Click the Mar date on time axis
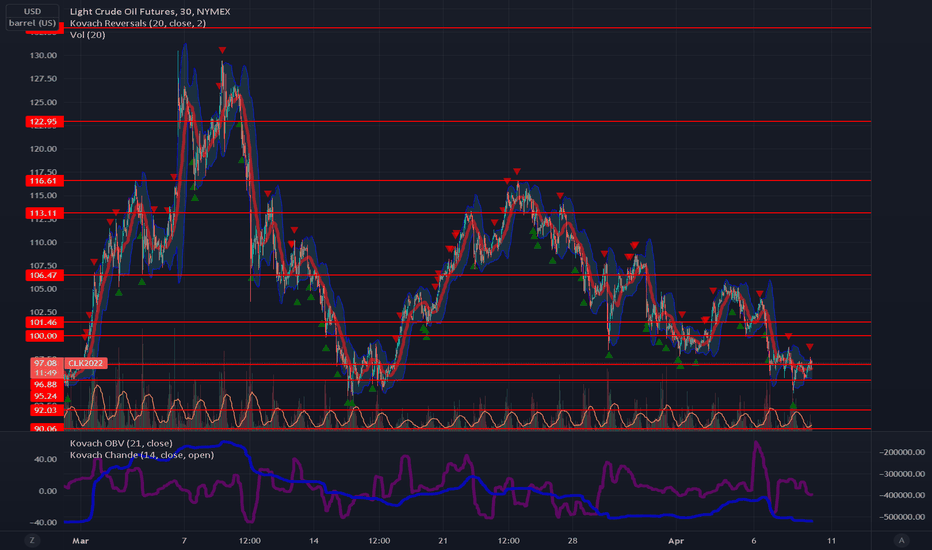The image size is (932, 550). [x=80, y=540]
